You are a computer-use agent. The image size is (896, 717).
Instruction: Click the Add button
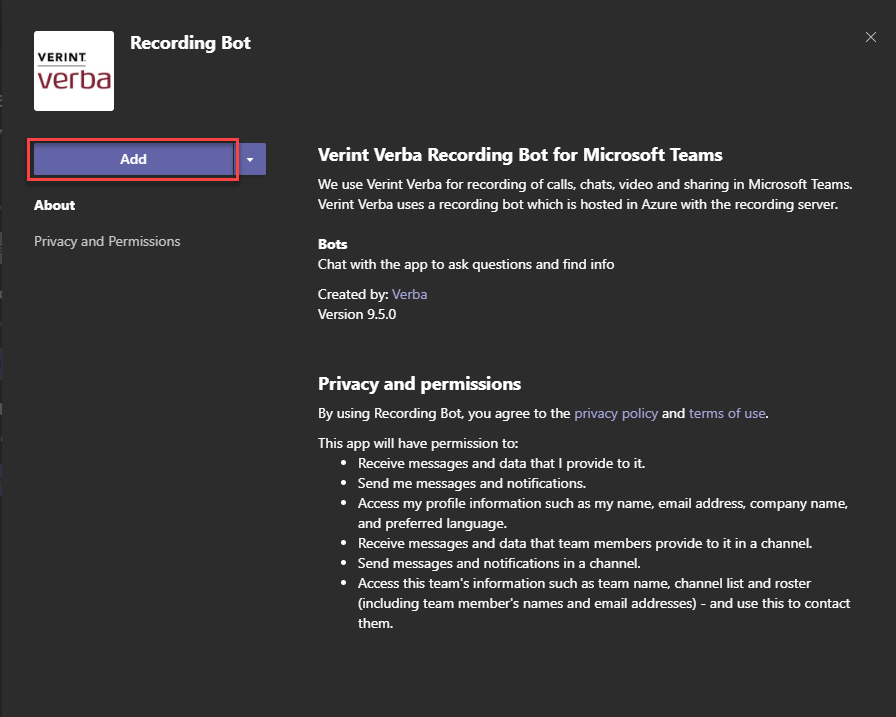coord(133,159)
